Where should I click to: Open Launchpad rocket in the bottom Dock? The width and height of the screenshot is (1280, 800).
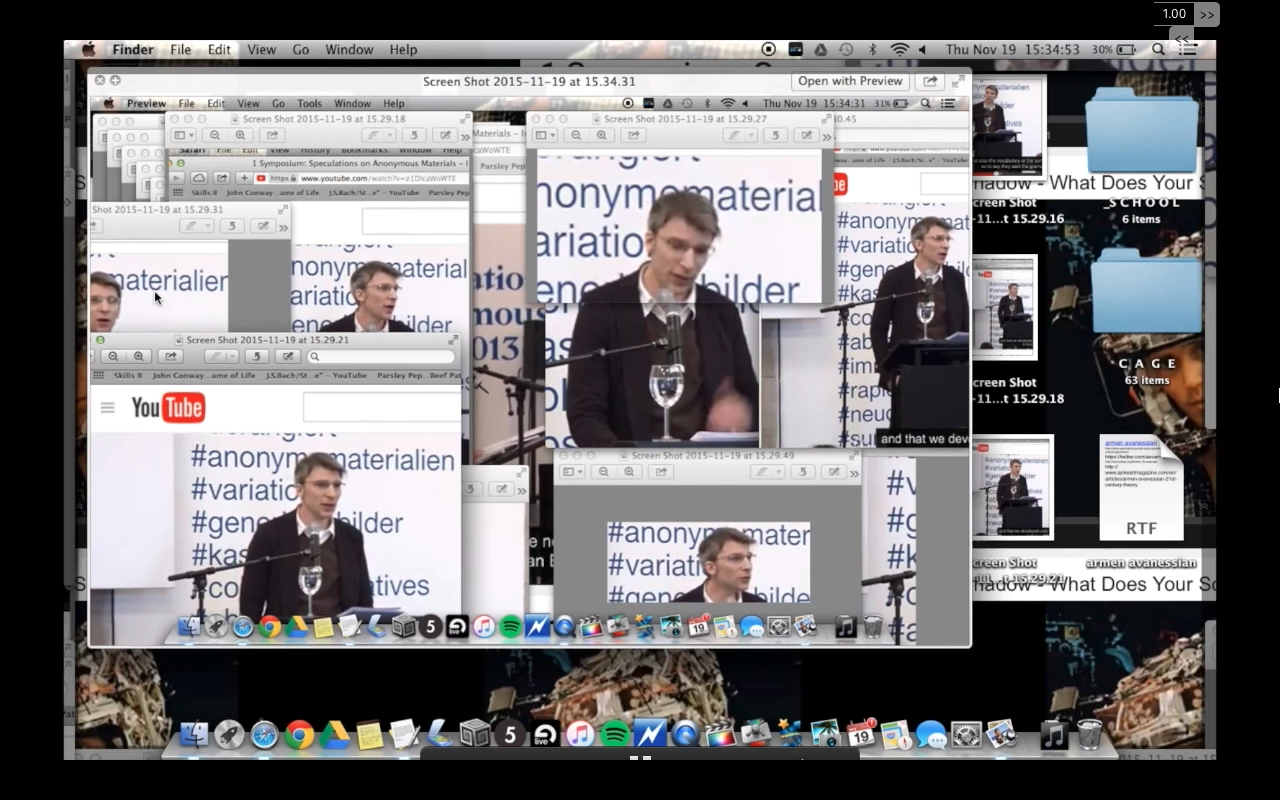pyautogui.click(x=229, y=735)
